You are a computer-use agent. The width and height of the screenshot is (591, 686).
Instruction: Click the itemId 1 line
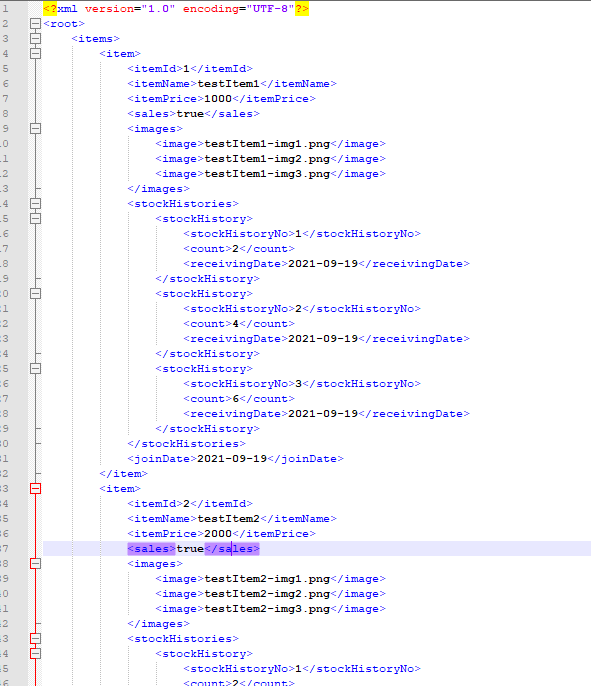point(190,69)
